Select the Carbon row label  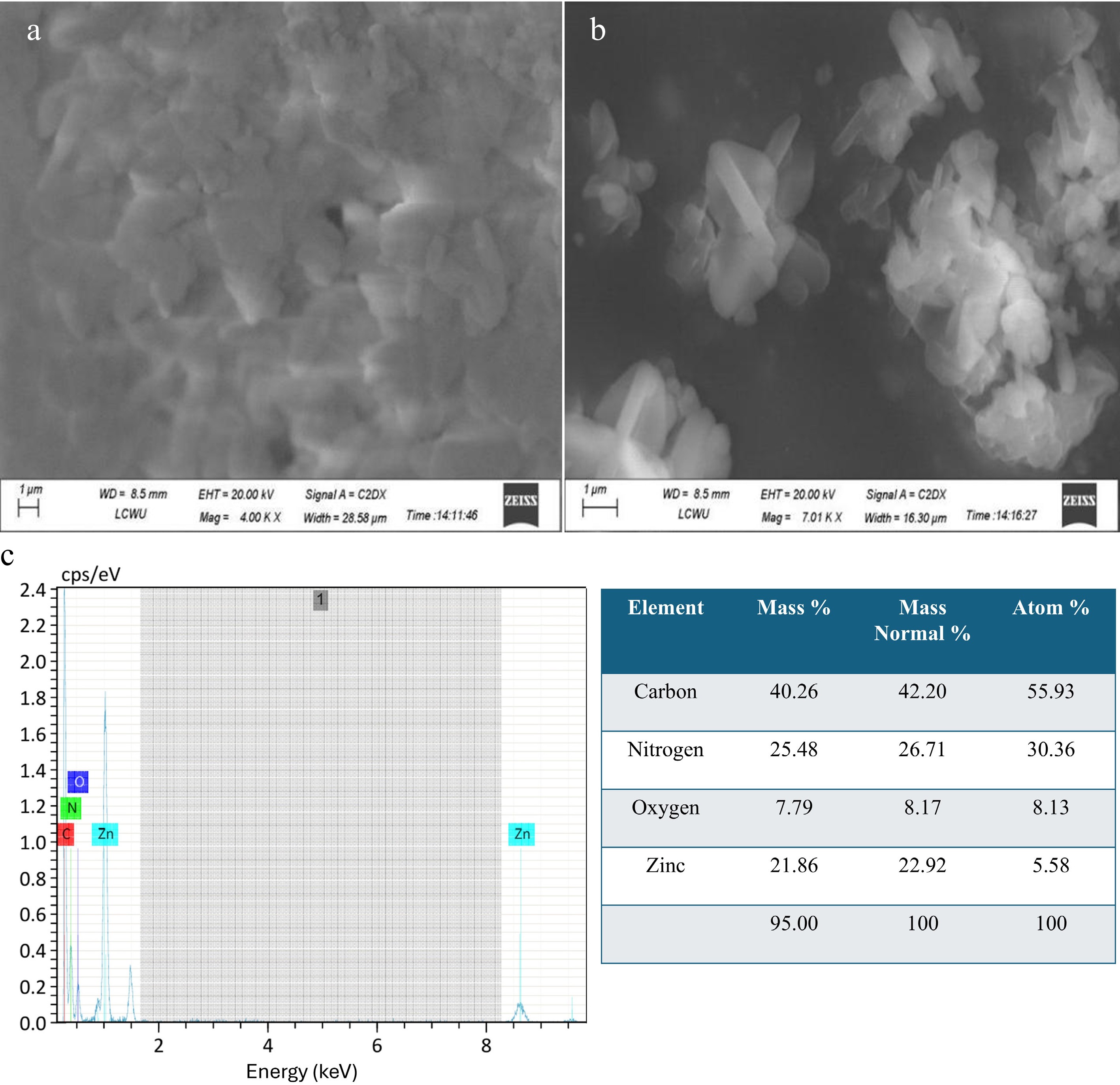click(665, 692)
